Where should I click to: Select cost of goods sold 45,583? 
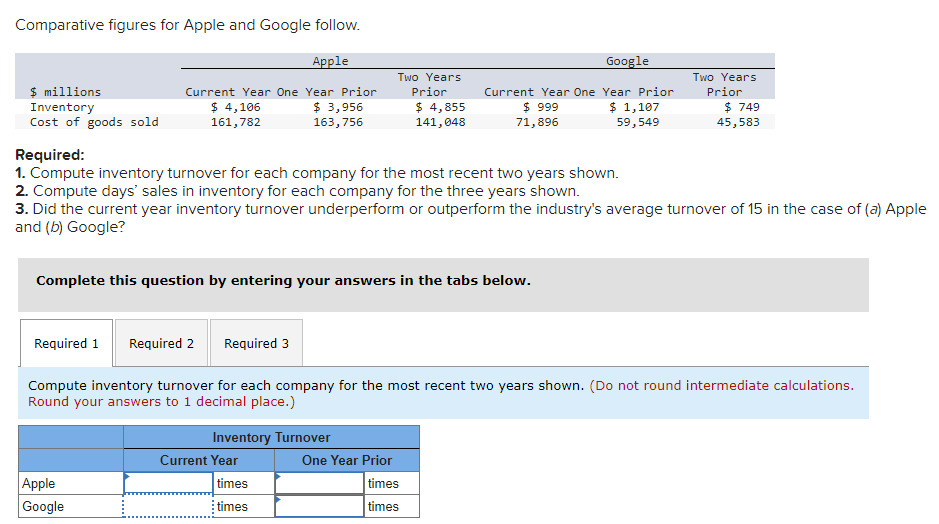click(x=738, y=122)
